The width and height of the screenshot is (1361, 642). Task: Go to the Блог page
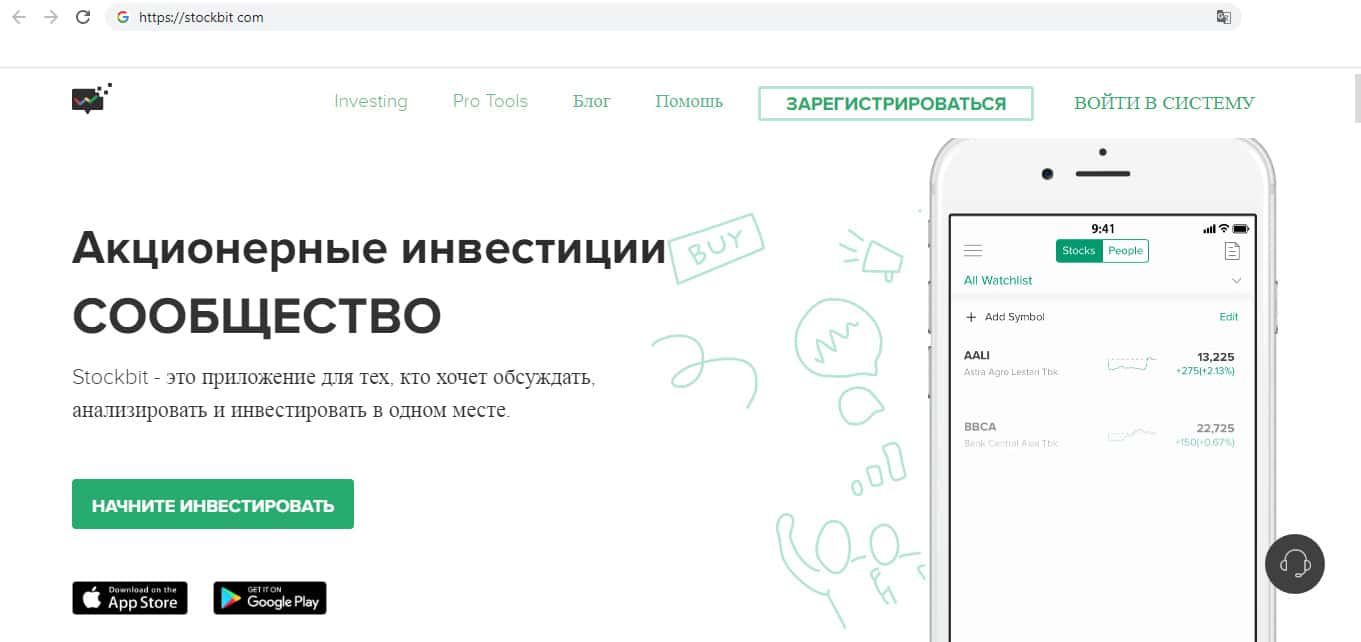(591, 101)
